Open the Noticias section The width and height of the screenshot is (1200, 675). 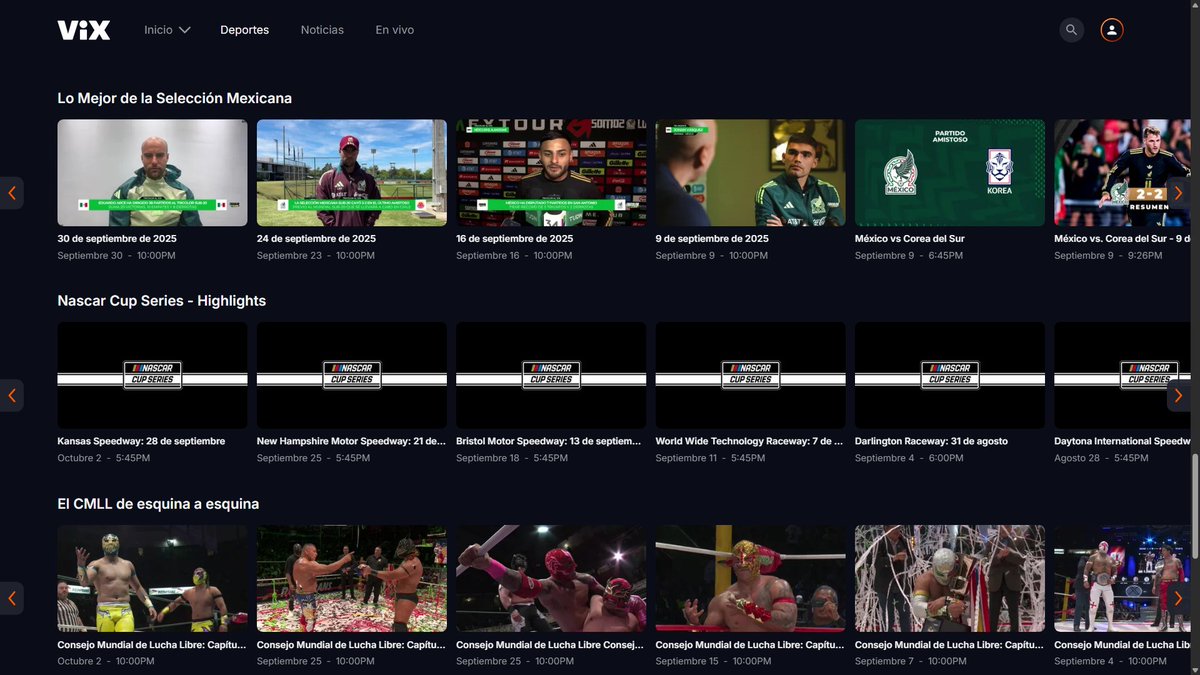coord(322,29)
